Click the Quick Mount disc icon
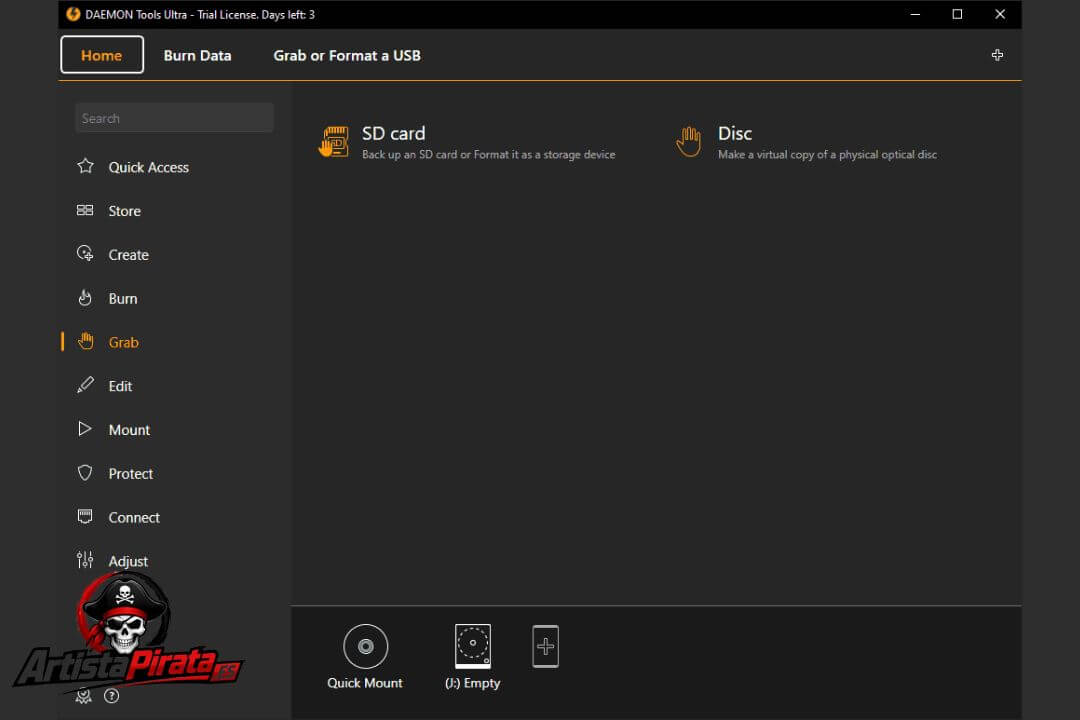This screenshot has width=1080, height=720. [x=366, y=646]
